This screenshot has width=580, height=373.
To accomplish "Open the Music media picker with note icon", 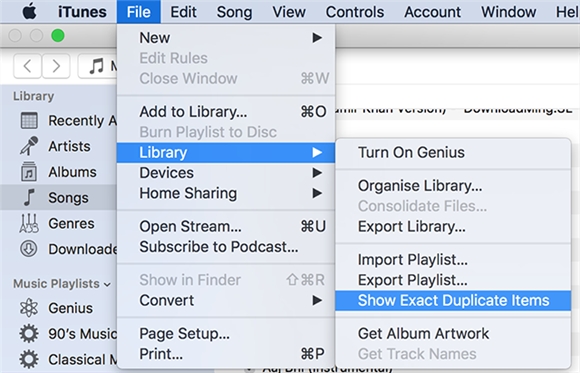I will [98, 66].
